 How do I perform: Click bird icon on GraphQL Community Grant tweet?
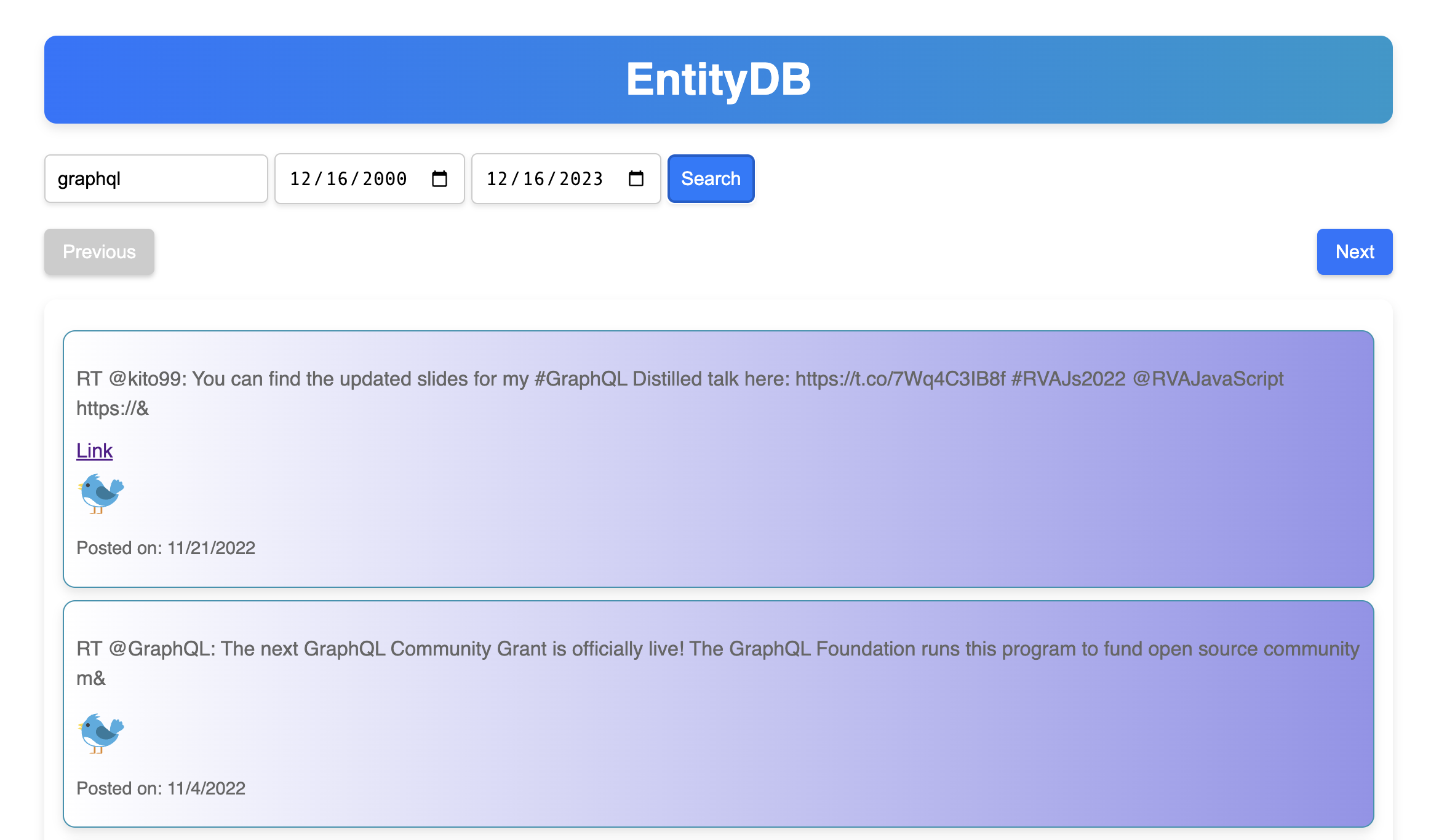(x=101, y=733)
